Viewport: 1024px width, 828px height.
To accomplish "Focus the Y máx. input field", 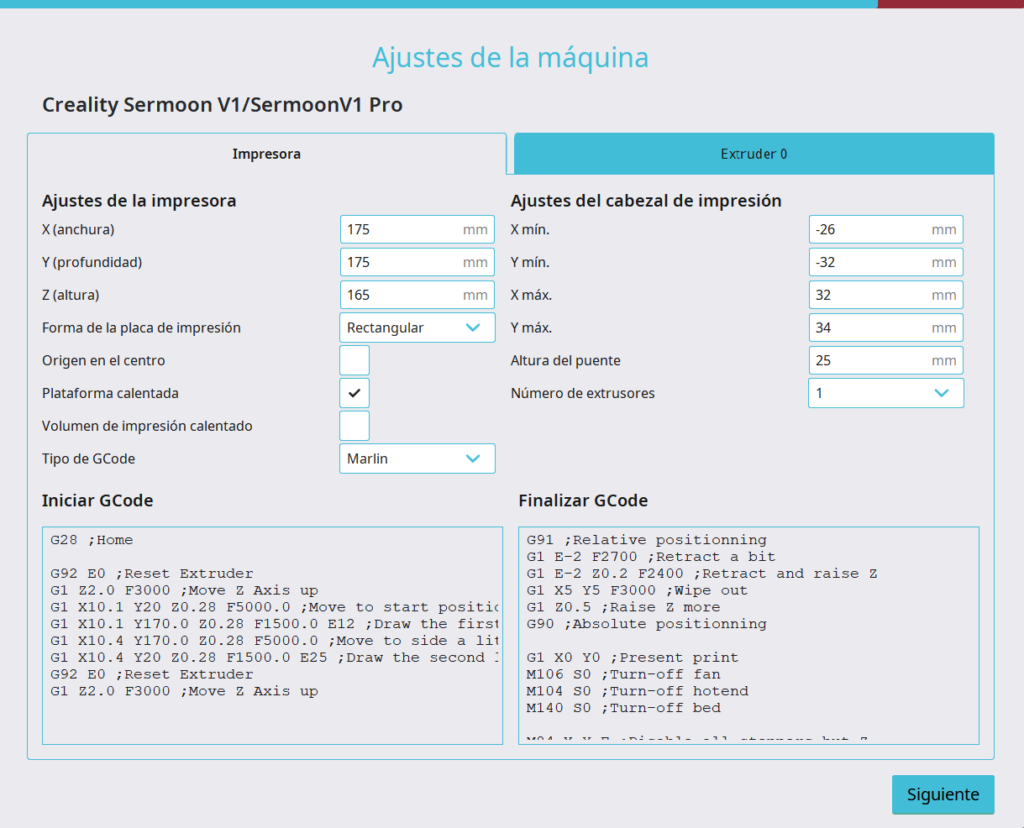I will click(x=868, y=328).
